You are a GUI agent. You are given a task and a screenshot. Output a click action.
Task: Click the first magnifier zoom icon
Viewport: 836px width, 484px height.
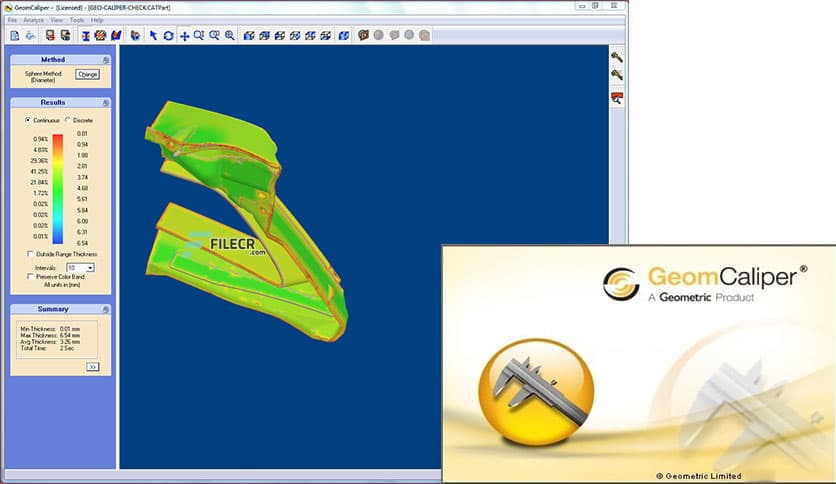199,36
